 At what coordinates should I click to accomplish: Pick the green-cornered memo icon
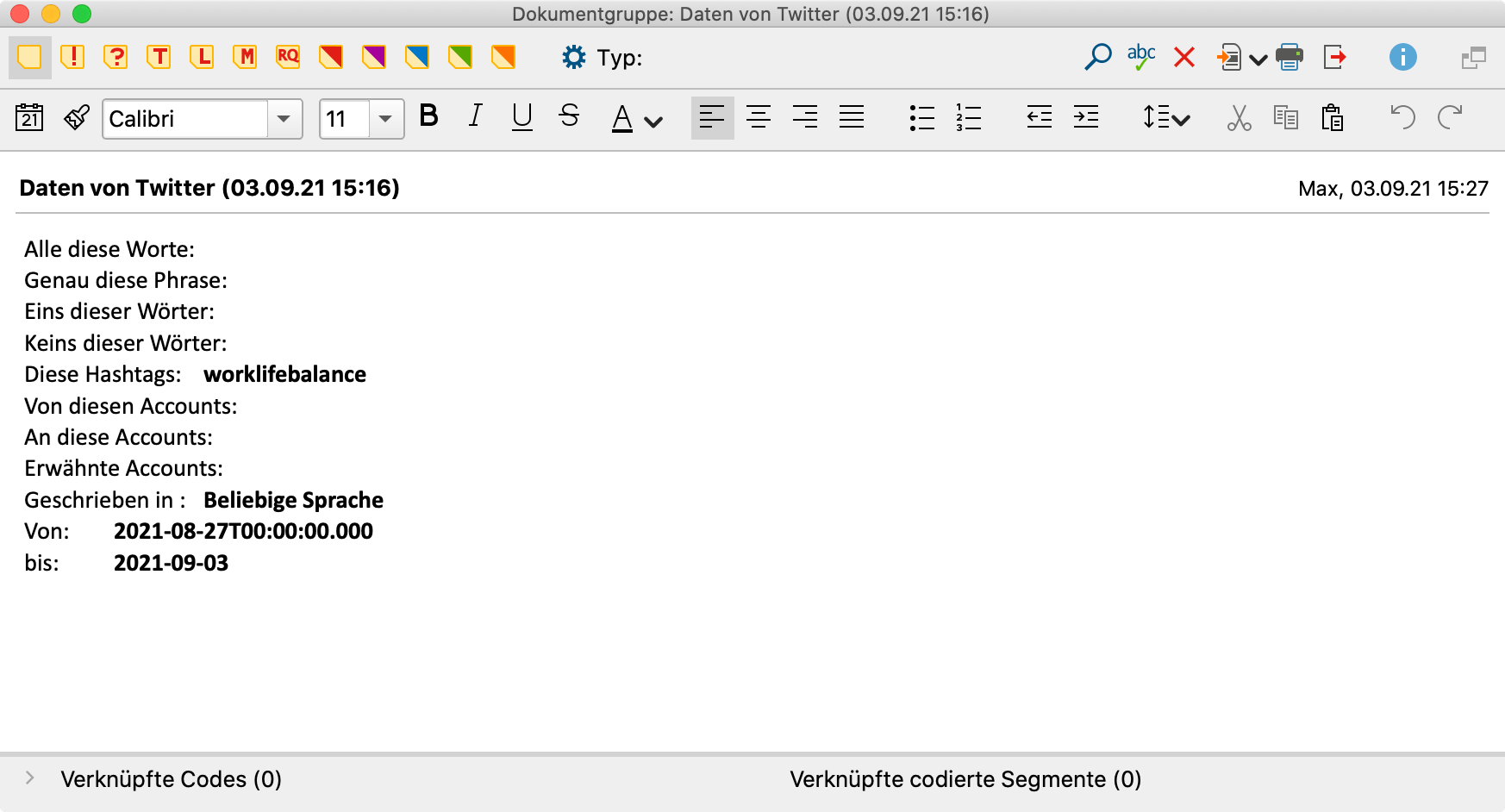(460, 58)
